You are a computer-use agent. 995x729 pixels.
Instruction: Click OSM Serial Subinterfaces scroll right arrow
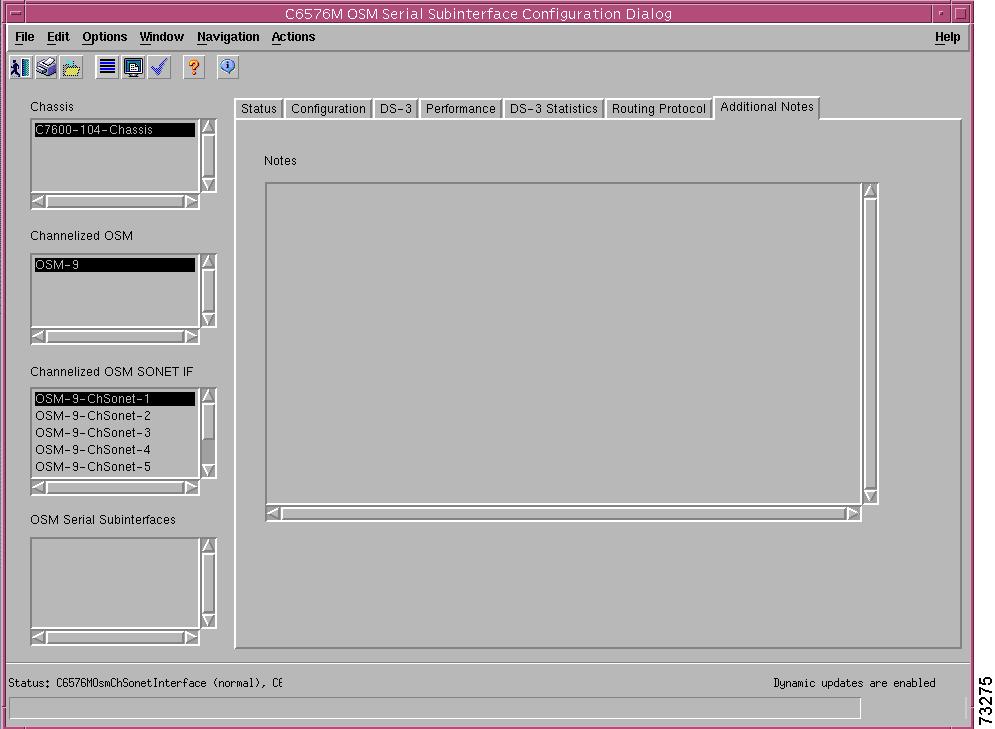[x=191, y=637]
